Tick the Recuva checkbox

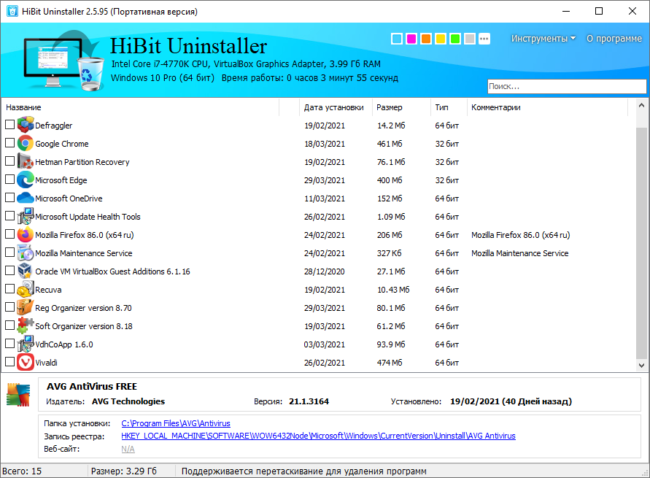(x=10, y=289)
